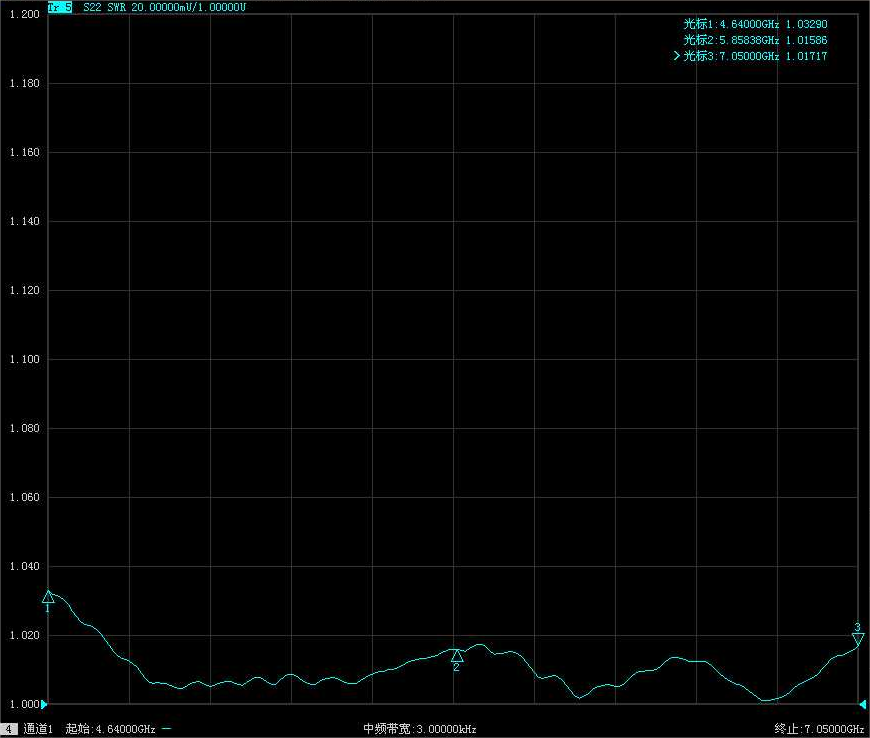Click marker 1 triangle on the trace
This screenshot has height=738, width=870.
[x=47, y=597]
